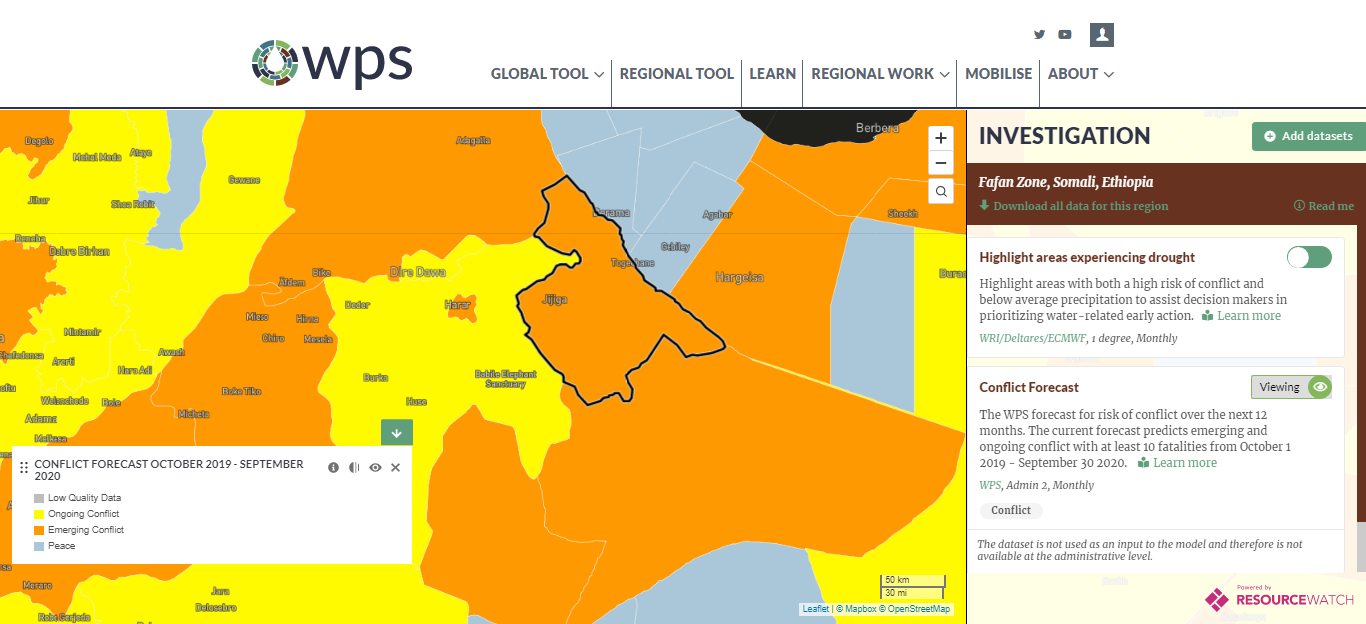Select the magnifier zoom-to-area map tool
Image resolution: width=1366 pixels, height=624 pixels.
[940, 190]
